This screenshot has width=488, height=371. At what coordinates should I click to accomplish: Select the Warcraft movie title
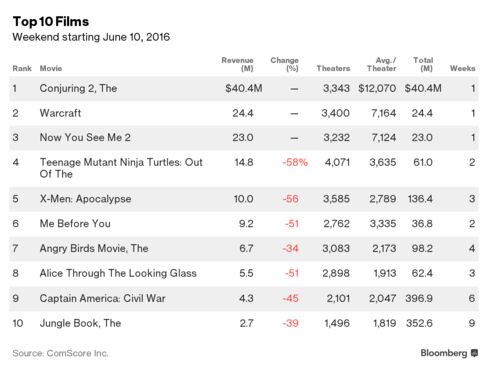tap(60, 113)
